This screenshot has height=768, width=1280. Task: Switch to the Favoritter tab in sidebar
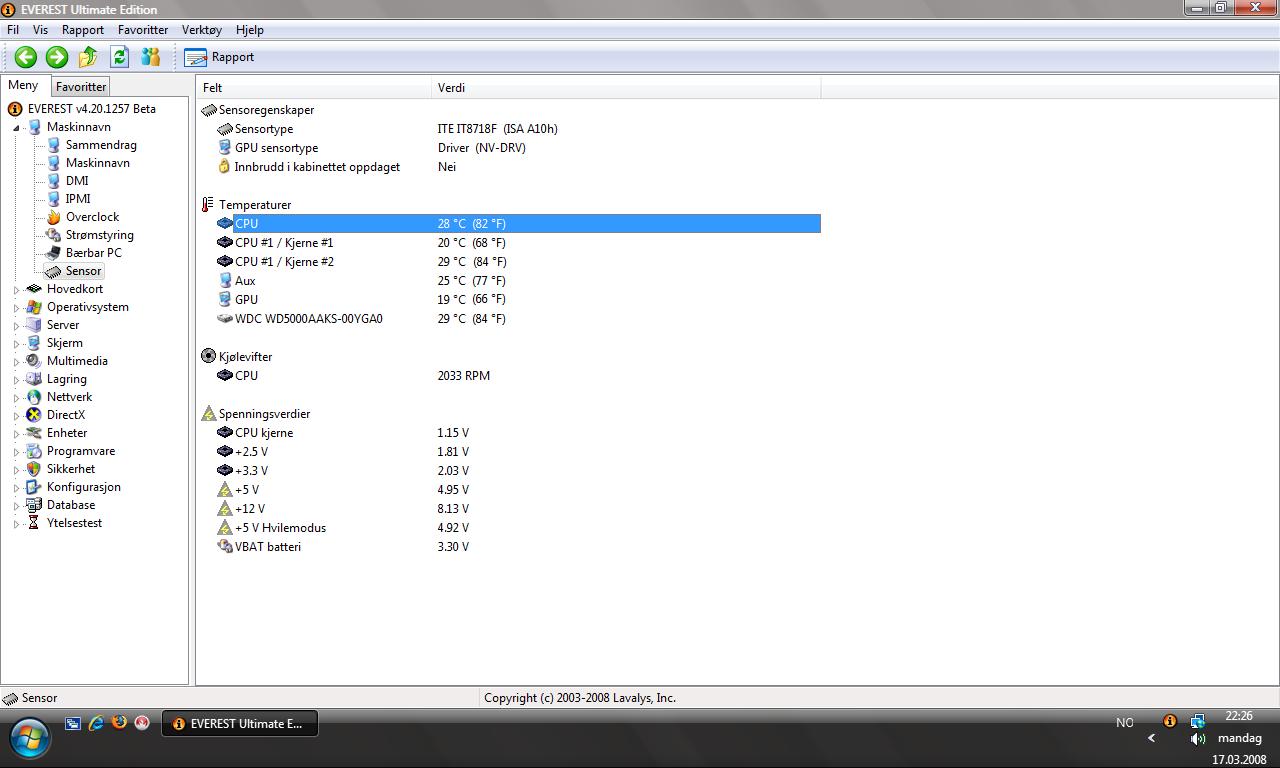pyautogui.click(x=81, y=87)
